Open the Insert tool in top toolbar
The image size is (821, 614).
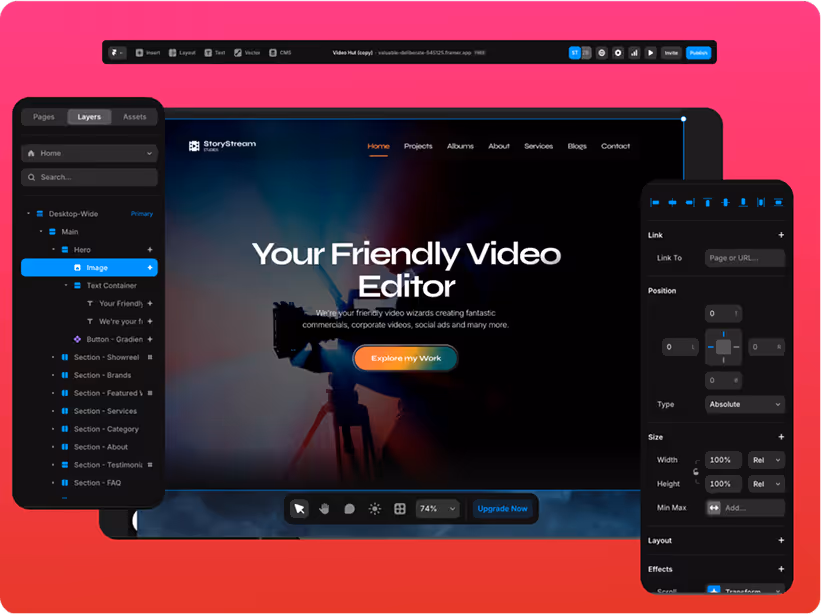[x=148, y=53]
